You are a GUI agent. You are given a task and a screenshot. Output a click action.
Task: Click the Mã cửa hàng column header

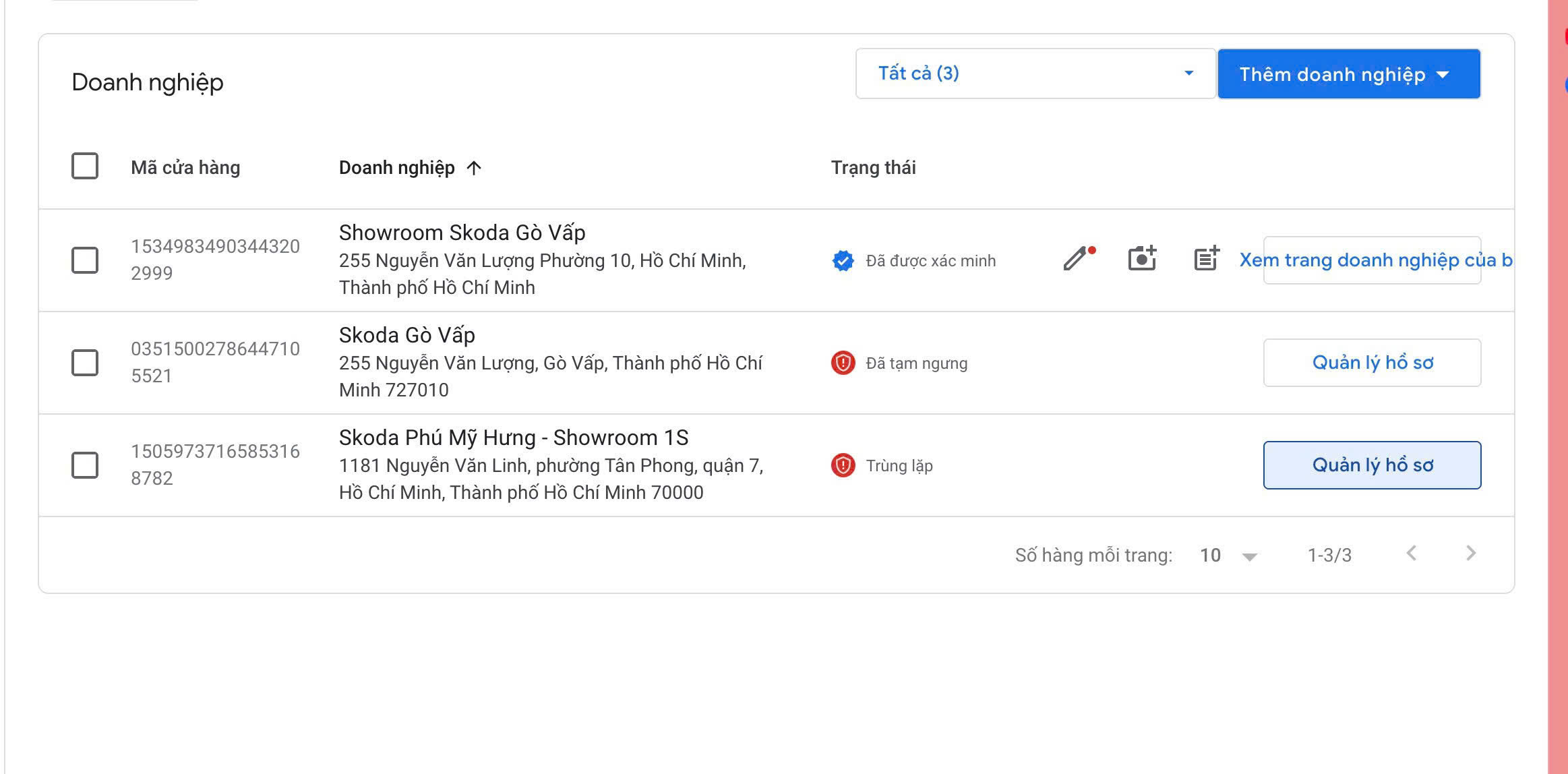pos(185,168)
